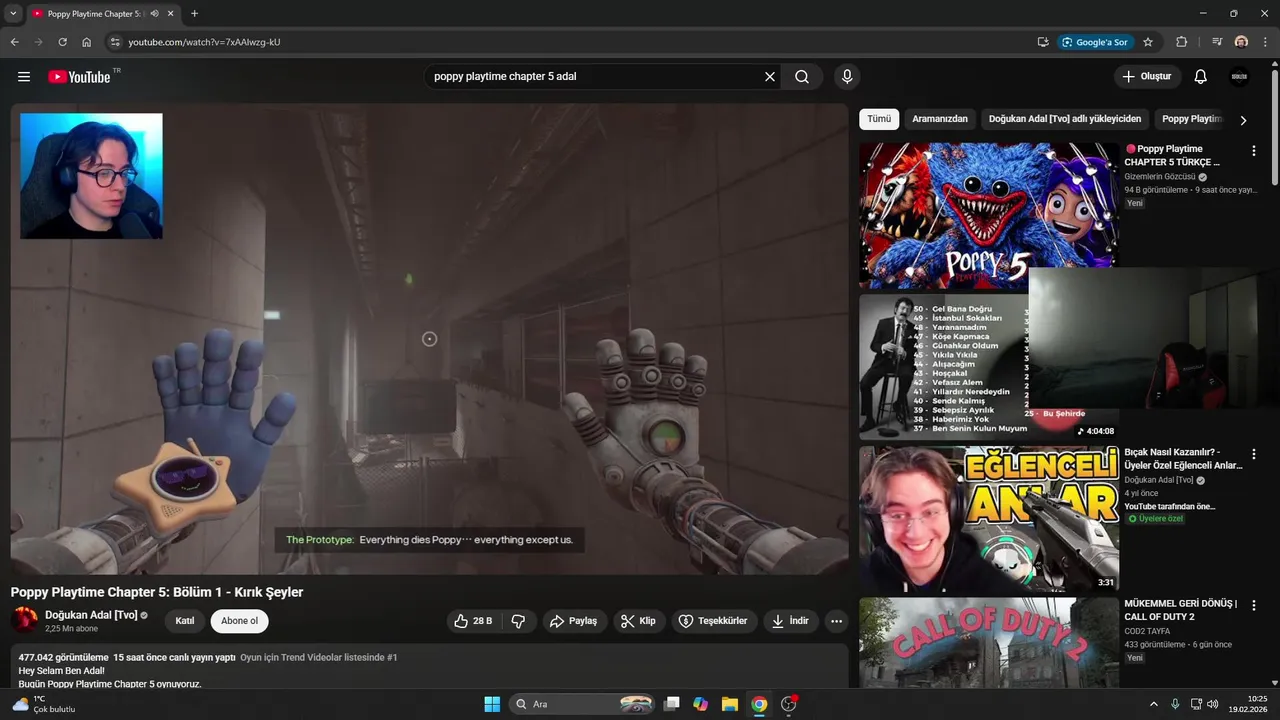1280x720 pixels.
Task: Open Chrome media controls icon
Action: tap(1217, 42)
